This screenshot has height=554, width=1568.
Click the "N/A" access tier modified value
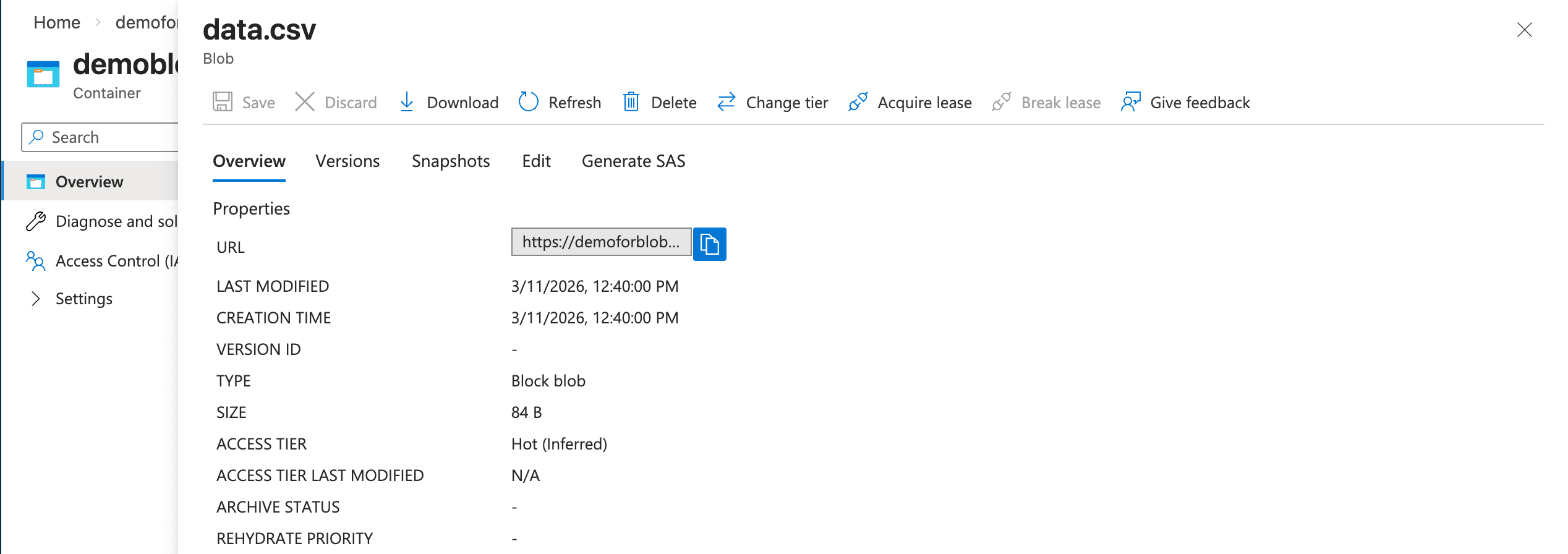(526, 475)
